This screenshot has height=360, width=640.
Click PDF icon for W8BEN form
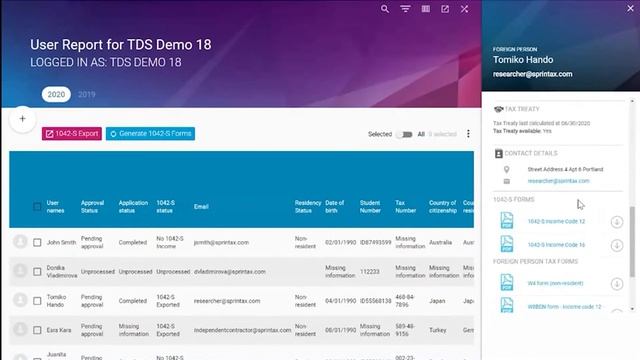click(507, 305)
